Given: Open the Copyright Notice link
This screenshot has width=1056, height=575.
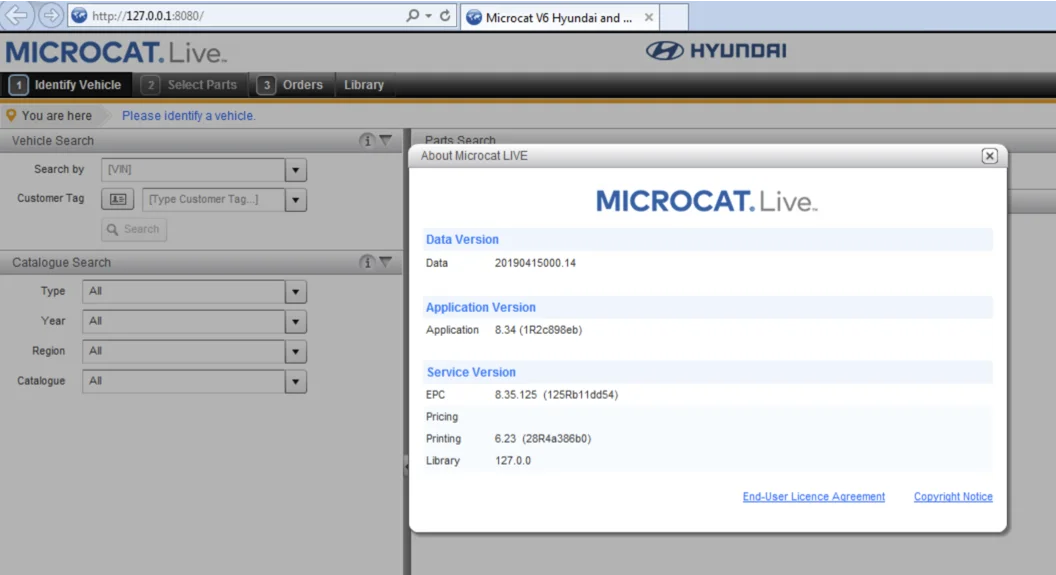Looking at the screenshot, I should [953, 496].
